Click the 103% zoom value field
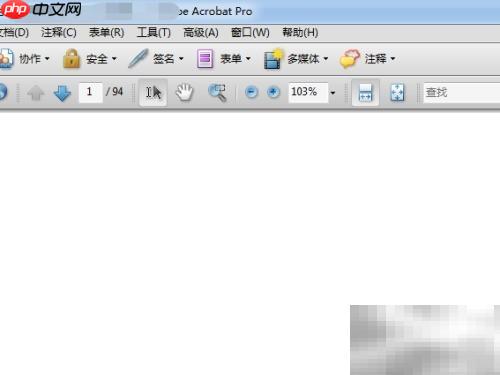The width and height of the screenshot is (500, 375). 308,92
